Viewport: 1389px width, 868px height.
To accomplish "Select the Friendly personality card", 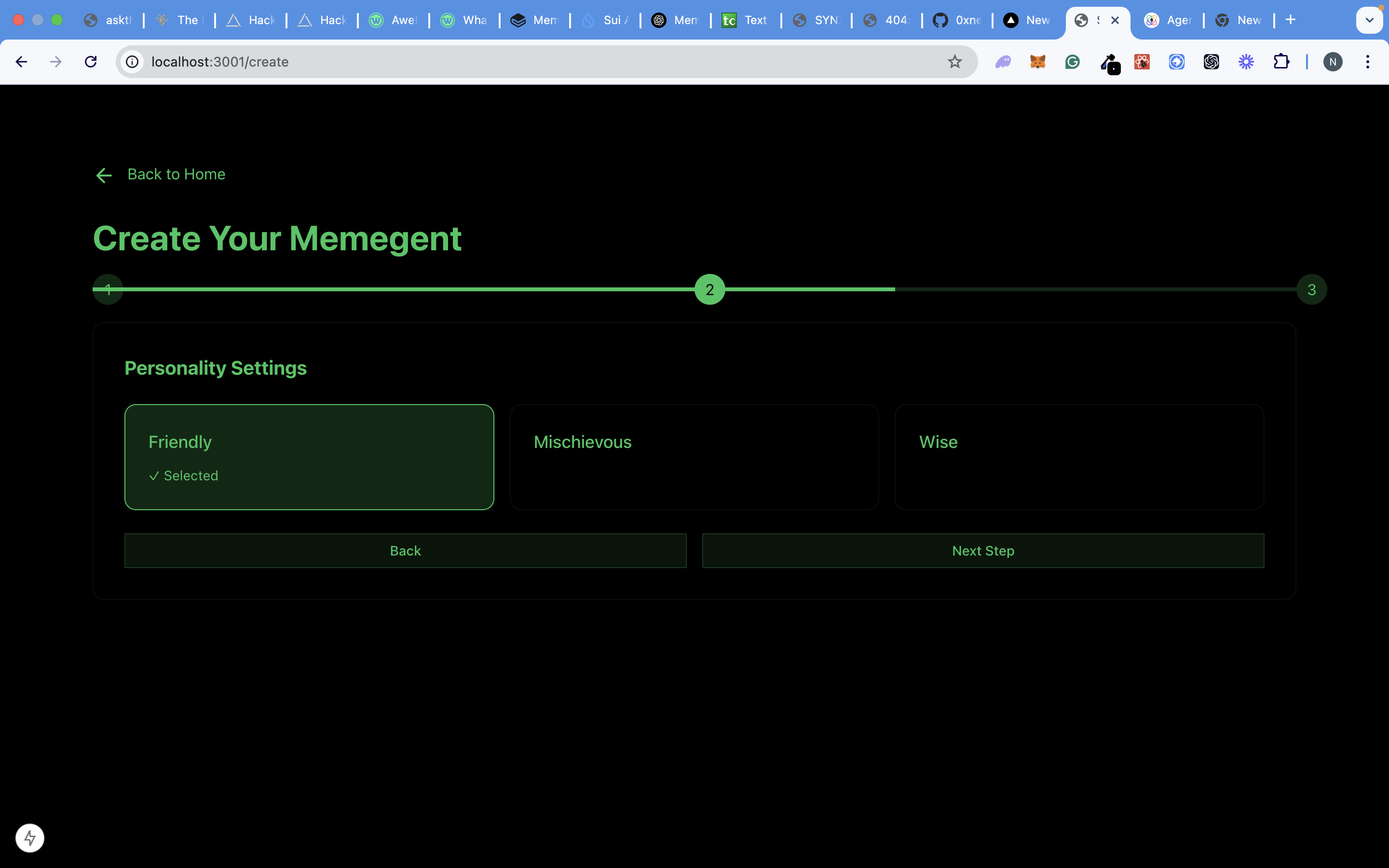I will [309, 457].
